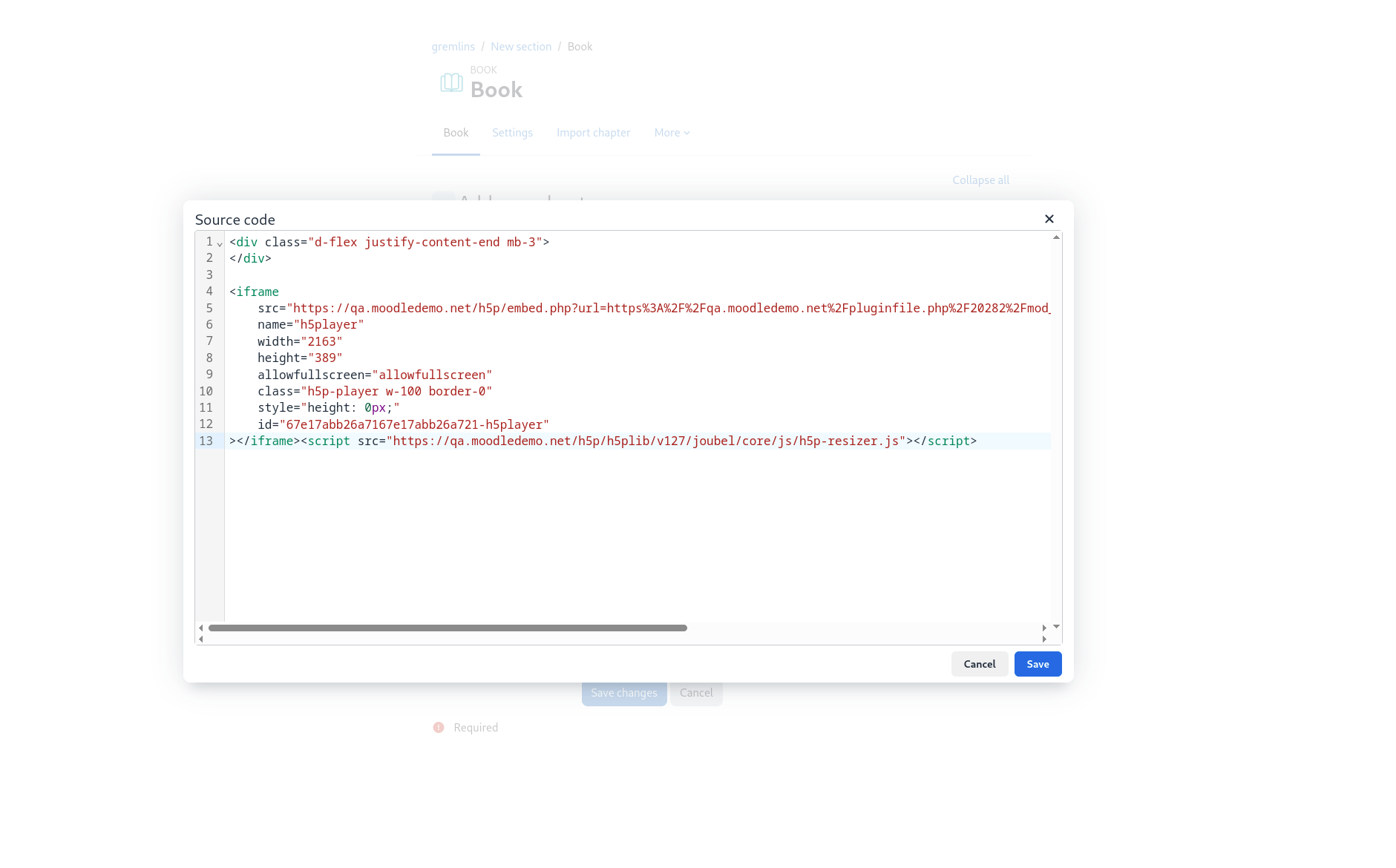Click the Book module icon
Viewport: 1396px width, 868px height.
coord(451,82)
